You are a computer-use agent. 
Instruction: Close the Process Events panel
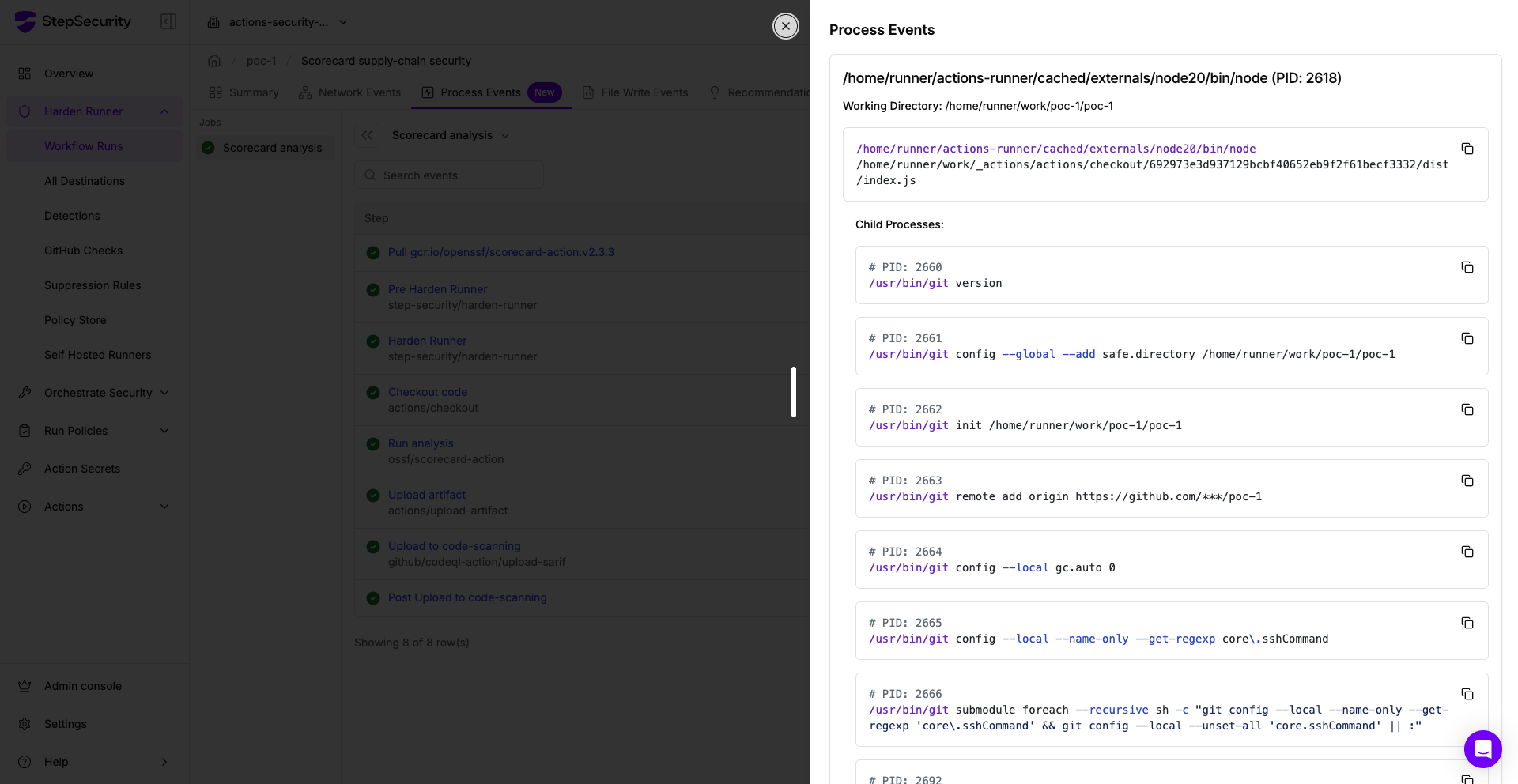785,26
